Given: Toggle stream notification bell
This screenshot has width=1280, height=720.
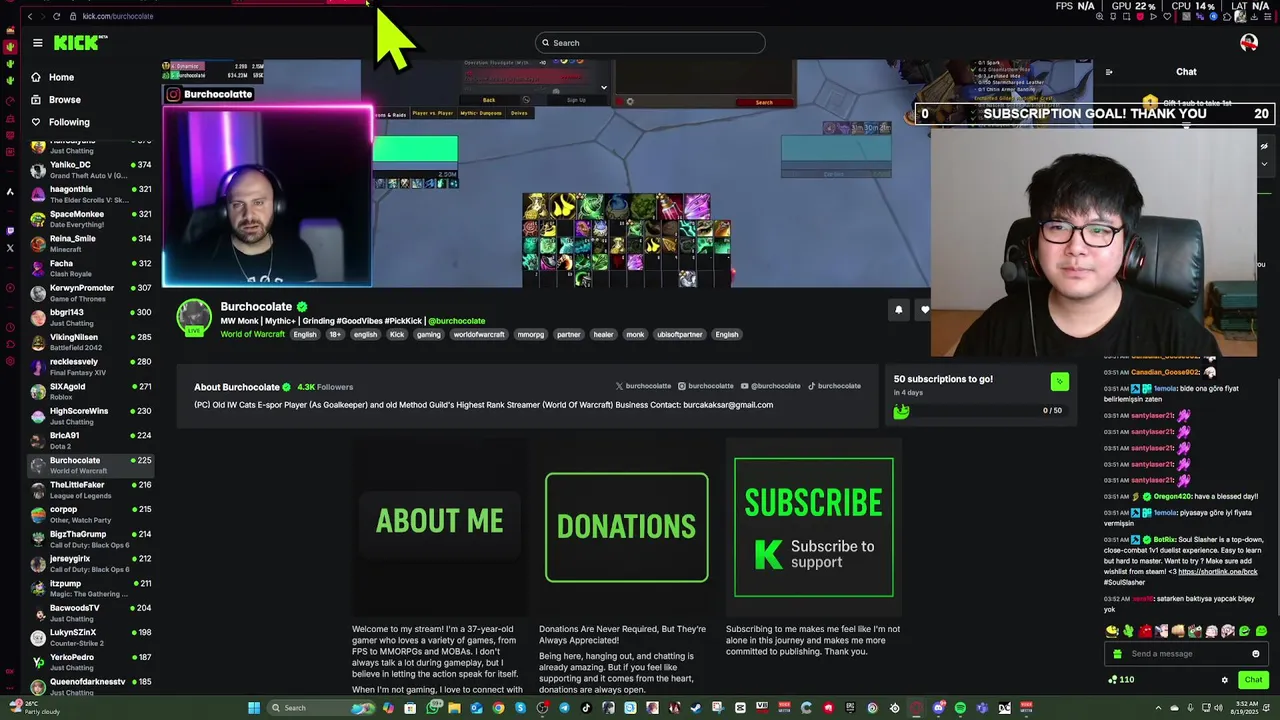Looking at the screenshot, I should [x=898, y=310].
